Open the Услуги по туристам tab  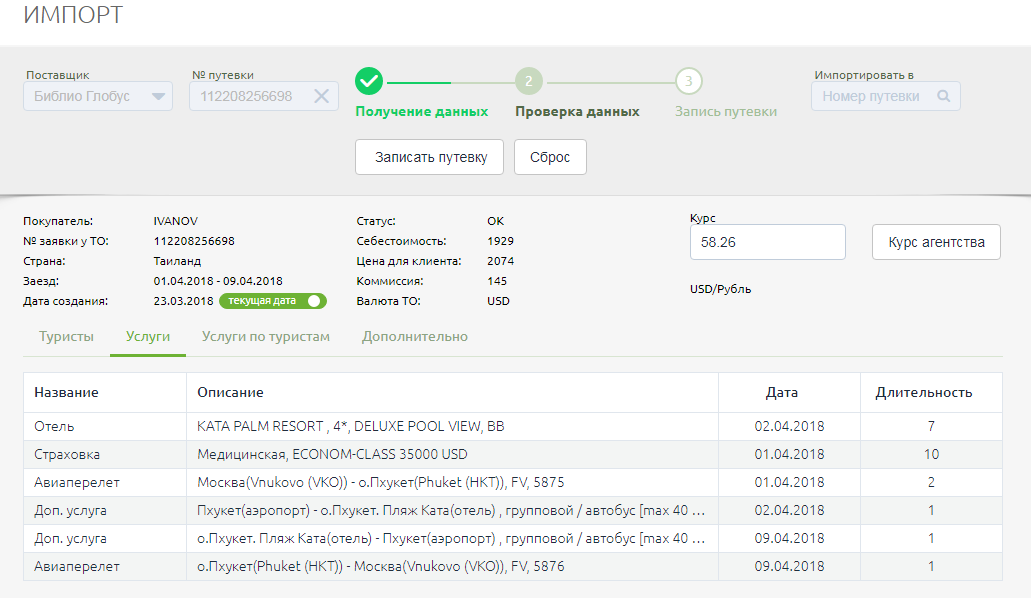click(x=265, y=337)
